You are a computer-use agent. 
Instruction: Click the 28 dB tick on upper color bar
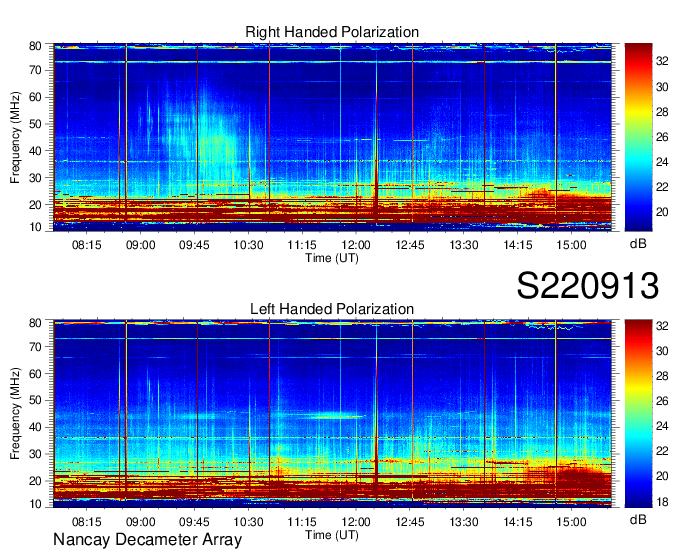[662, 112]
